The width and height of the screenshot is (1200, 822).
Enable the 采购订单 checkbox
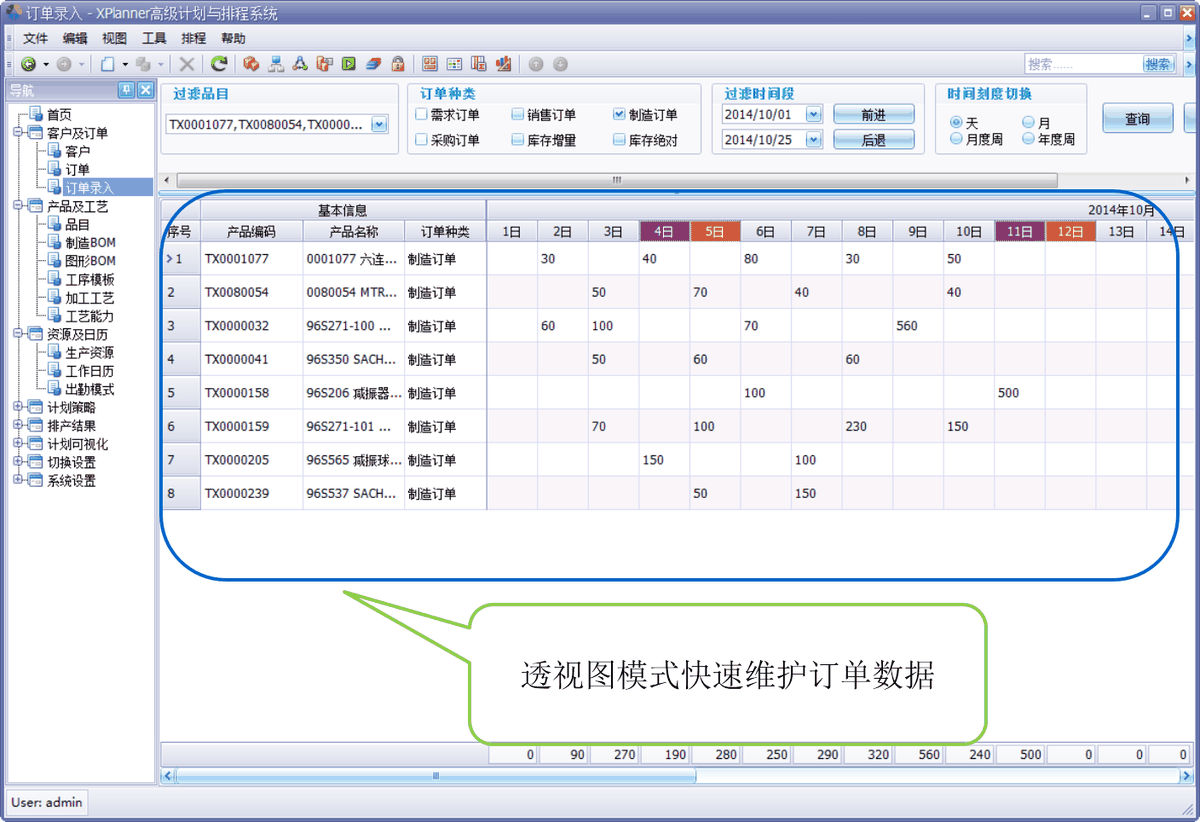click(421, 140)
